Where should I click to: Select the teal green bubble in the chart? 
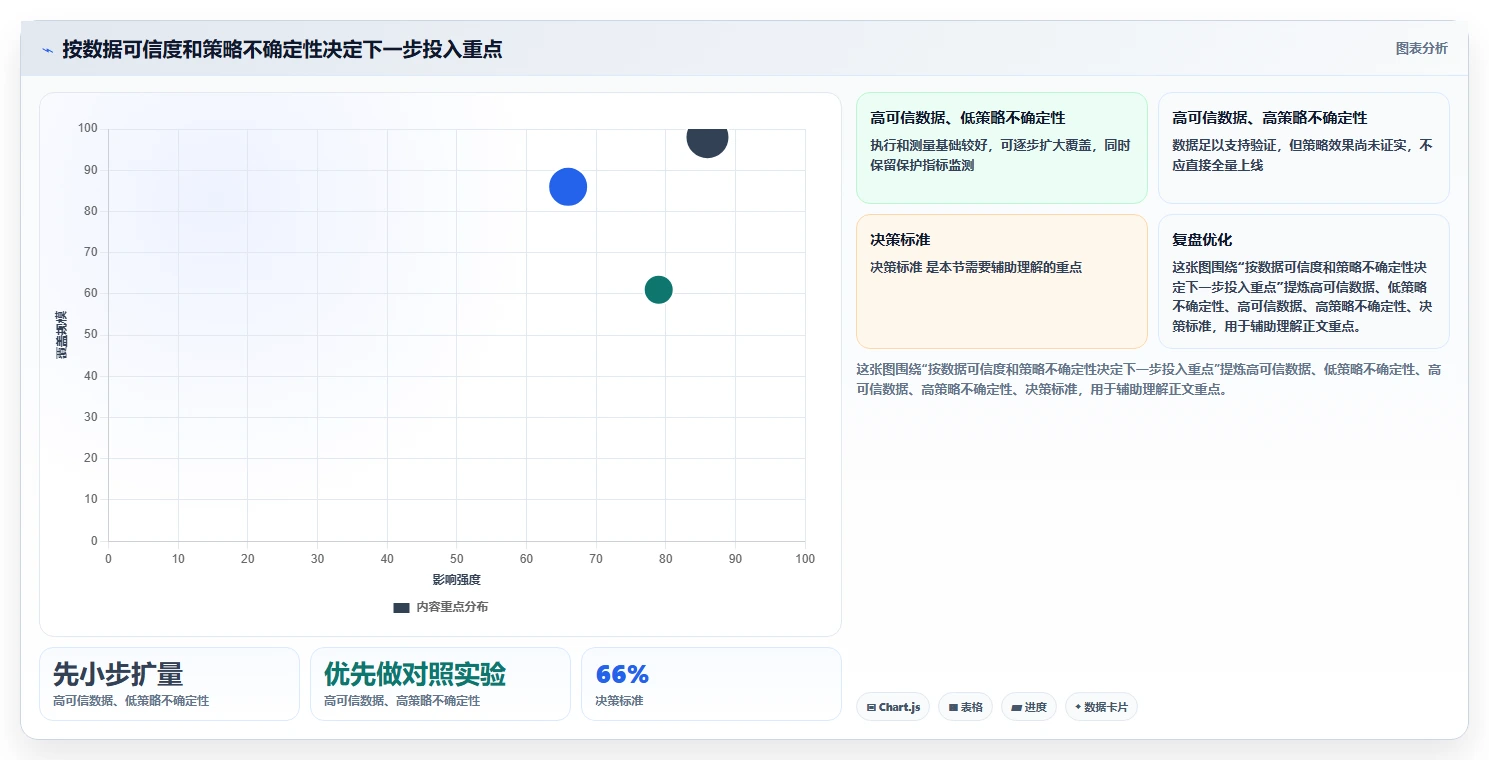(658, 290)
